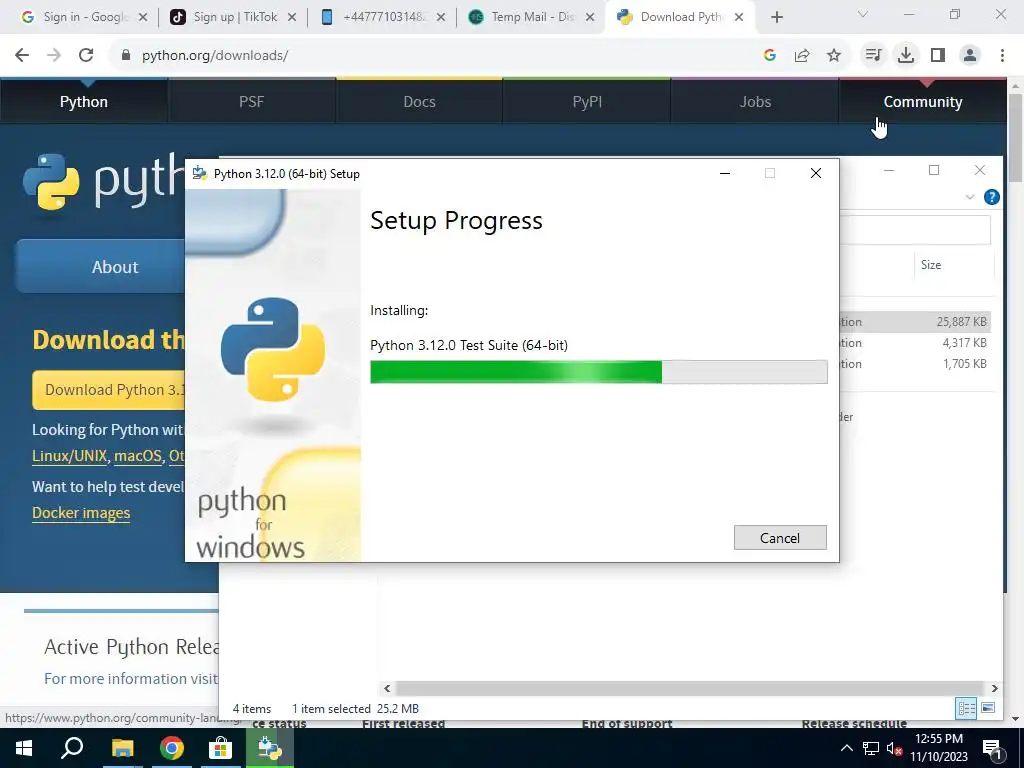Select the 4,317 KB file row
The width and height of the screenshot is (1024, 768).
[x=914, y=343]
